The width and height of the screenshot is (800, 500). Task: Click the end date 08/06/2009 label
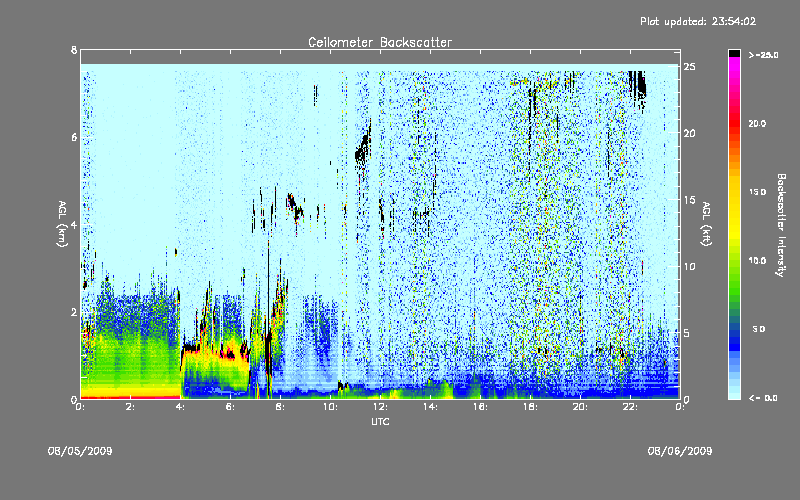680,451
